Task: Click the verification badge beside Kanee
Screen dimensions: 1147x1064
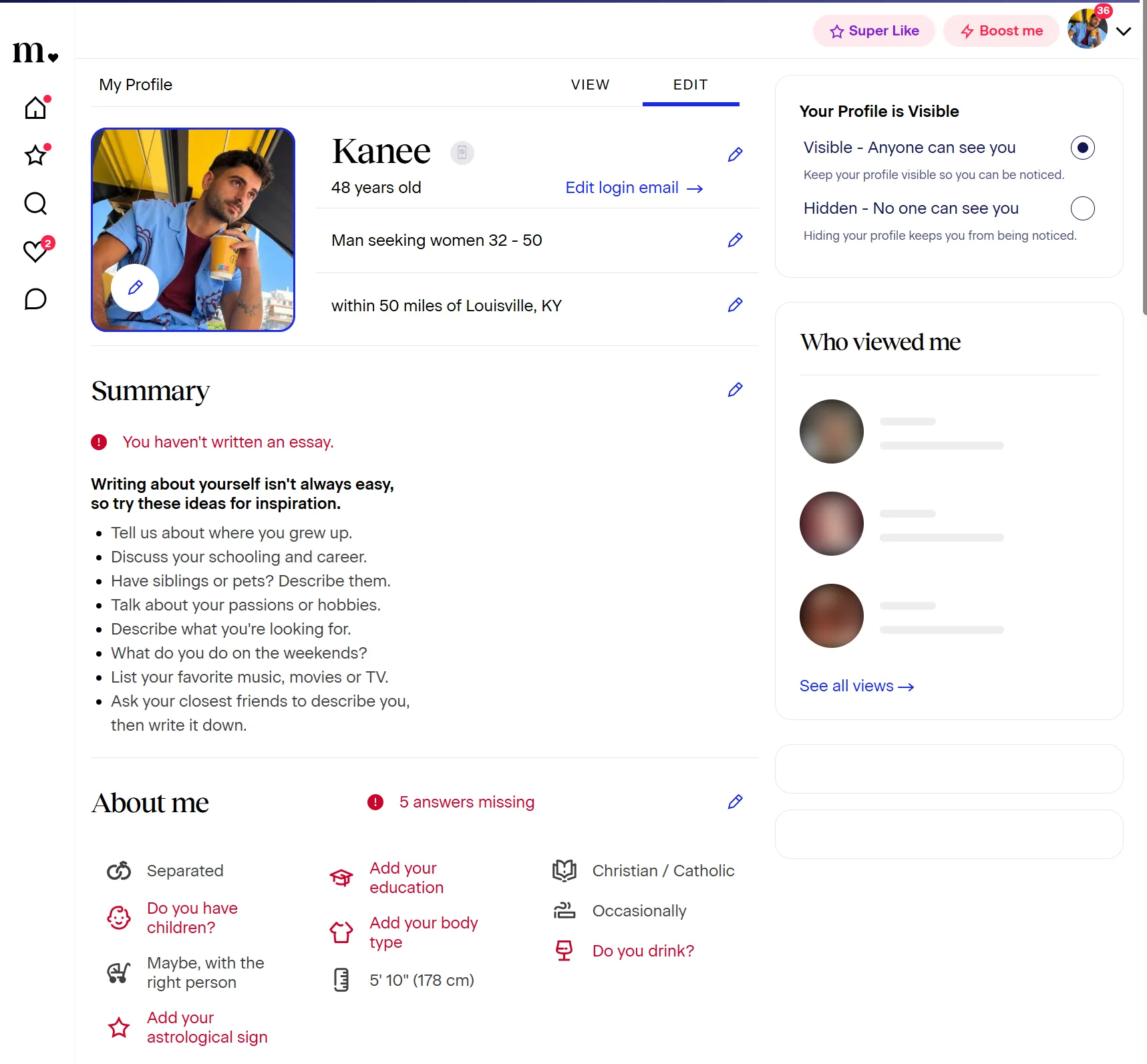Action: pyautogui.click(x=462, y=153)
